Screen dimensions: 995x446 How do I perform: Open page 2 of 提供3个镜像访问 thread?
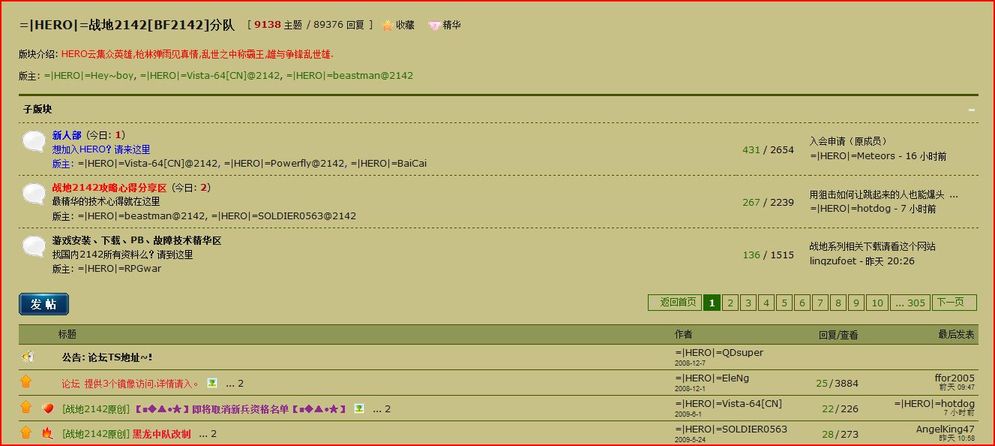tap(241, 383)
